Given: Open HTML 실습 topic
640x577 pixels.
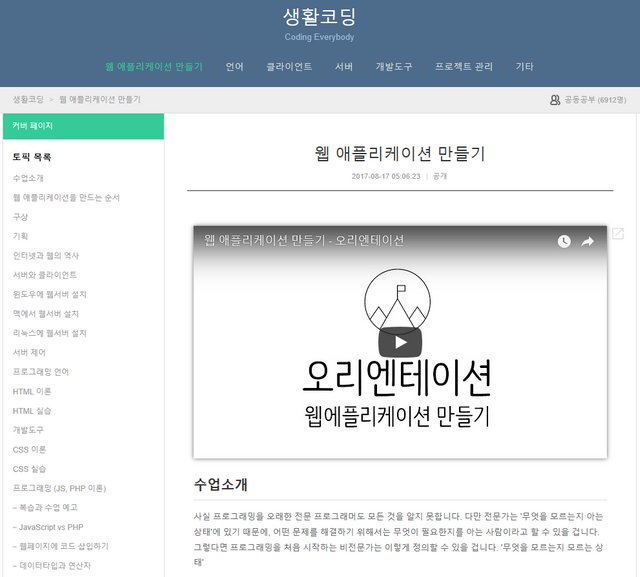Looking at the screenshot, I should point(32,411).
